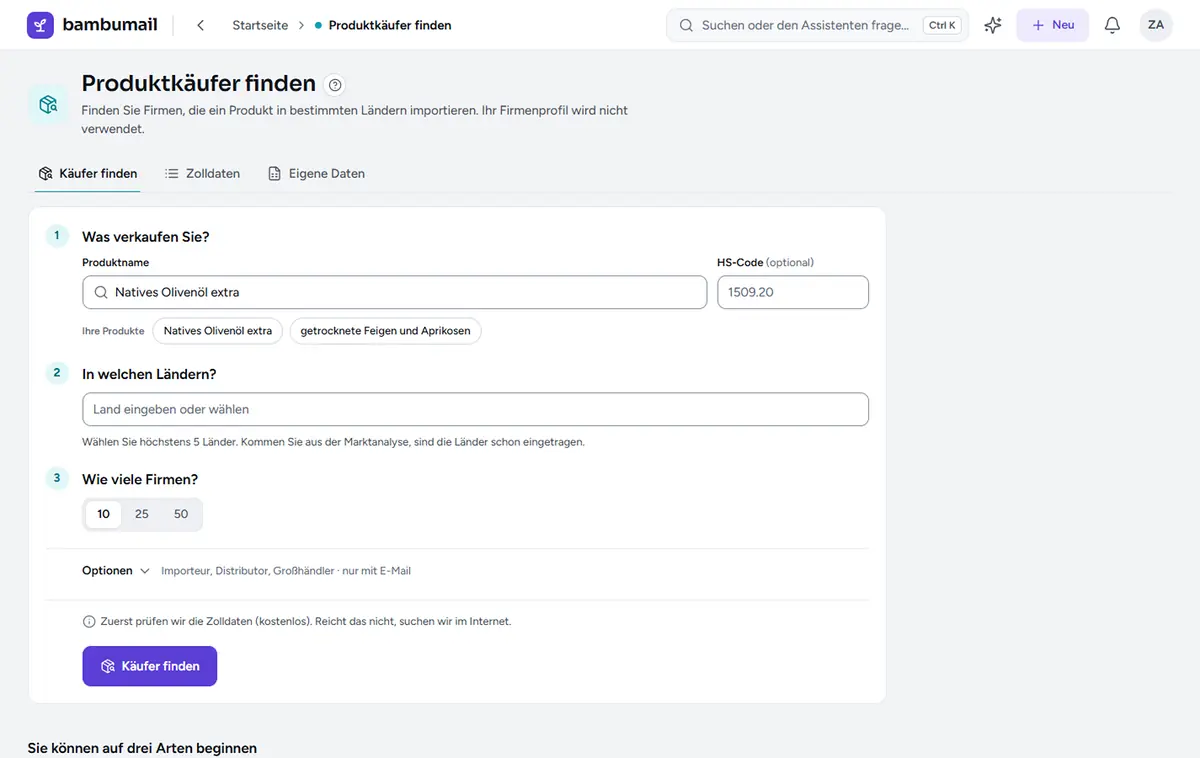Open the notifications bell

click(1112, 25)
